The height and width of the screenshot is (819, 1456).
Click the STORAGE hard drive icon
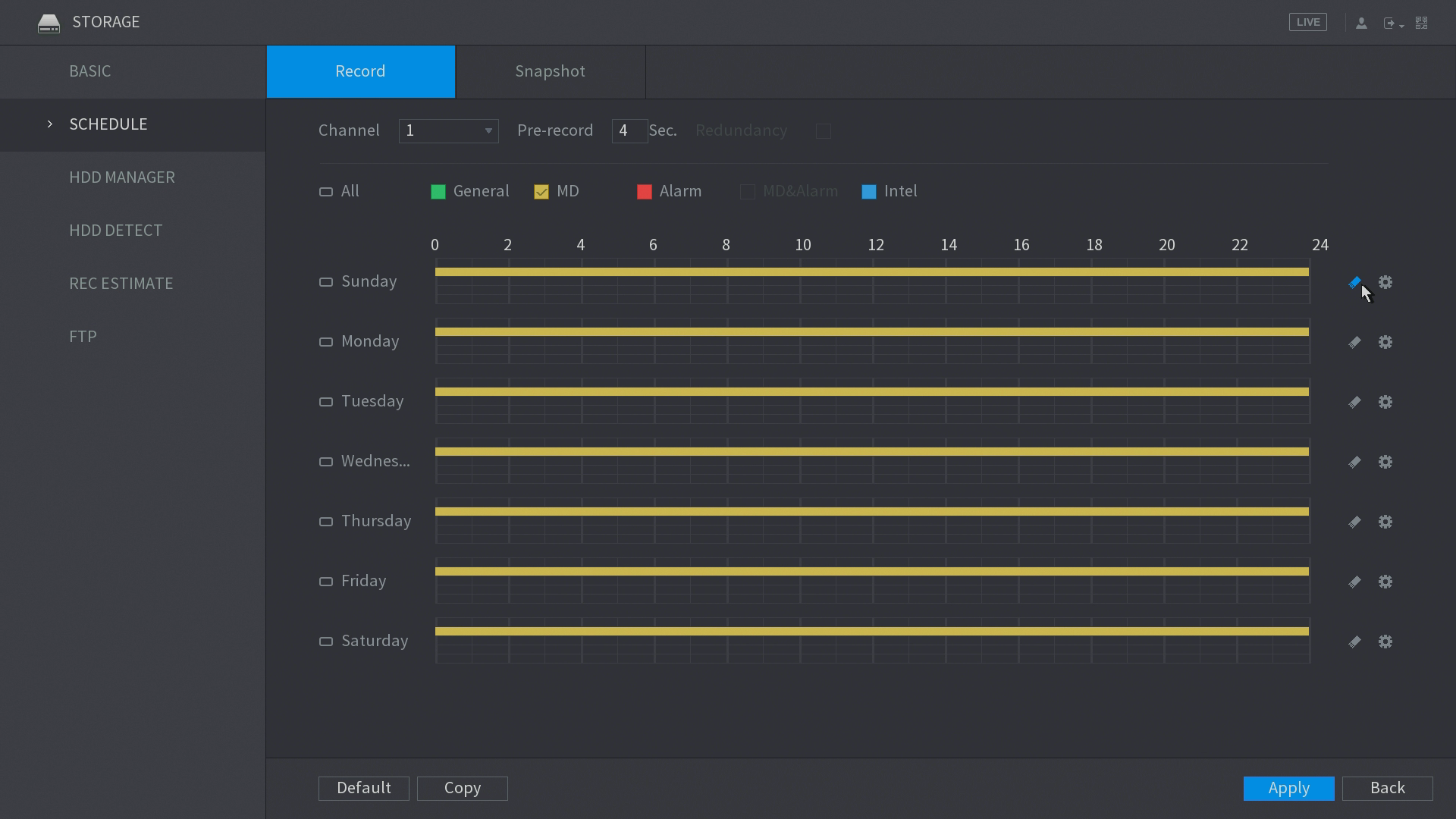[x=49, y=23]
